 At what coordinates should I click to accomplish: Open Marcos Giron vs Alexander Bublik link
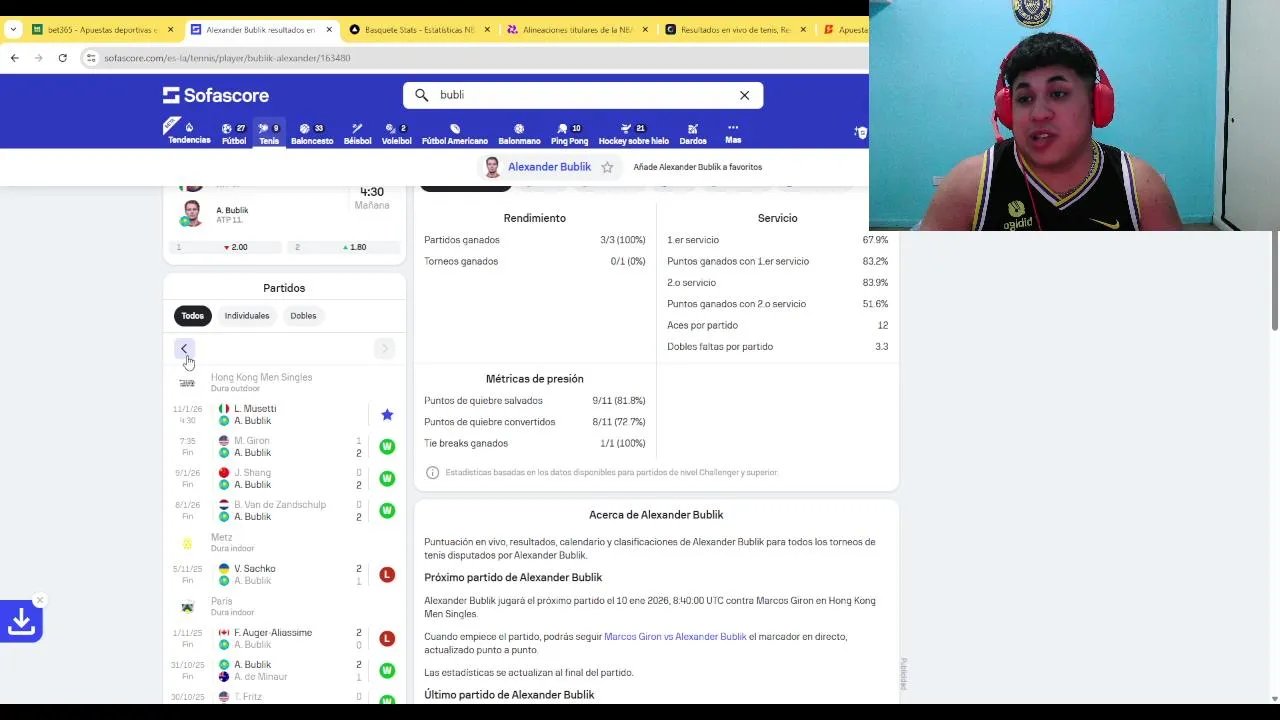675,637
